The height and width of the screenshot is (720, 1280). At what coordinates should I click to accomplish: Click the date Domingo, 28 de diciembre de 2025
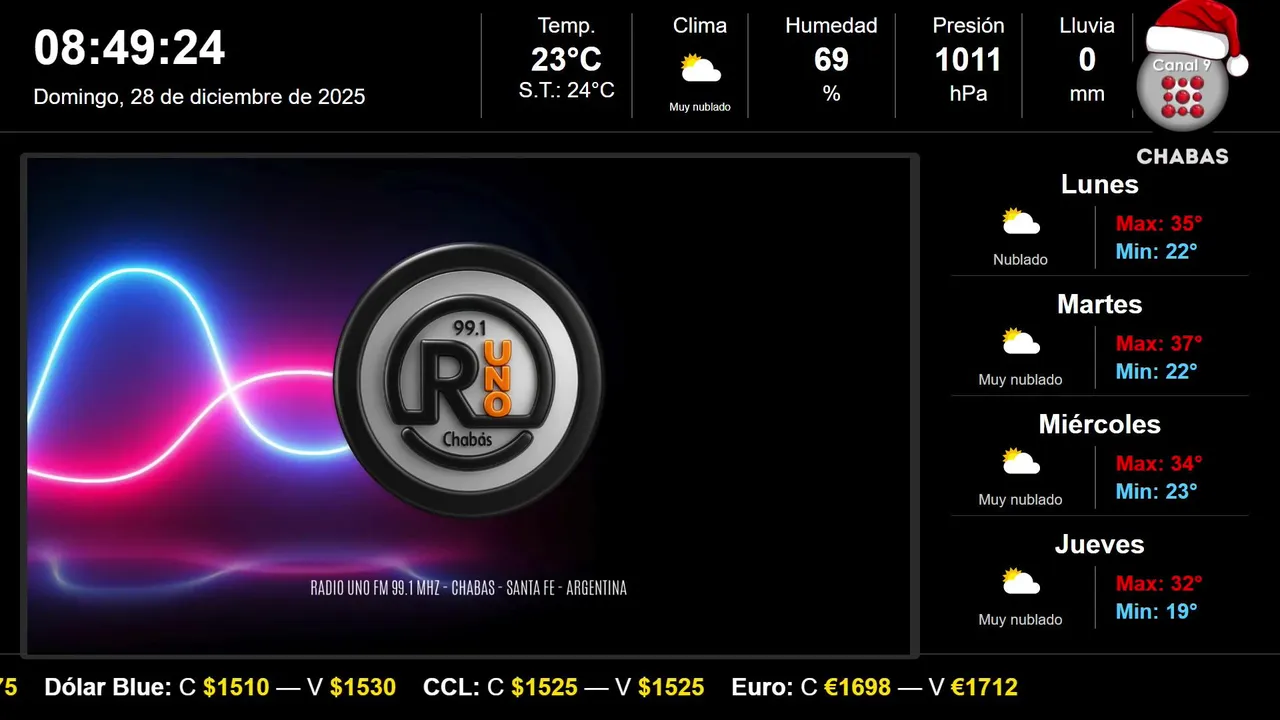(x=199, y=97)
